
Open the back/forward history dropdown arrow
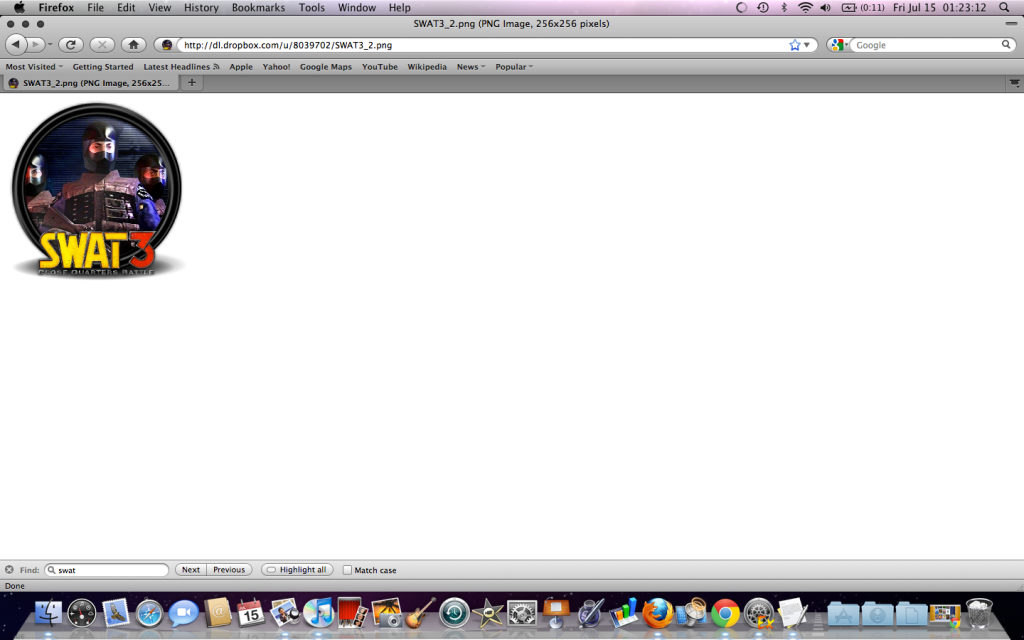pos(50,44)
